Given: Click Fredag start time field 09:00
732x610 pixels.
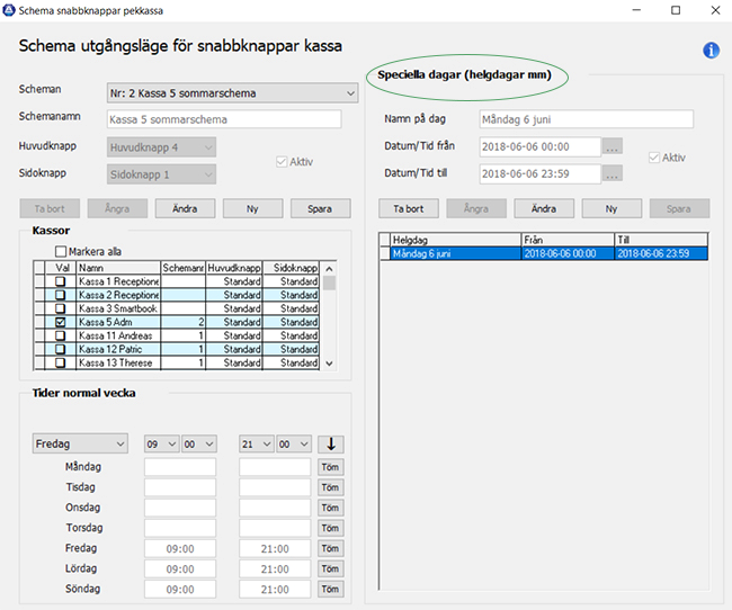Looking at the screenshot, I should (180, 548).
